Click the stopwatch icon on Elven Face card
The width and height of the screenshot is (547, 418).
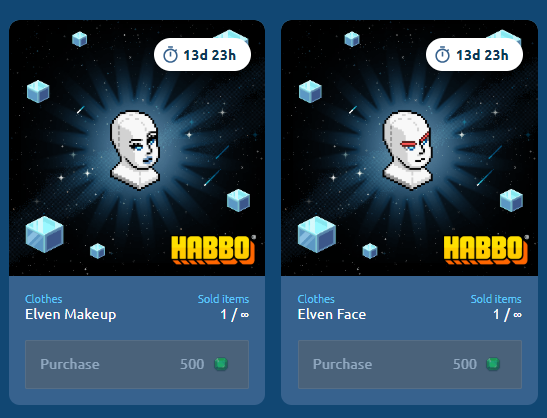443,55
